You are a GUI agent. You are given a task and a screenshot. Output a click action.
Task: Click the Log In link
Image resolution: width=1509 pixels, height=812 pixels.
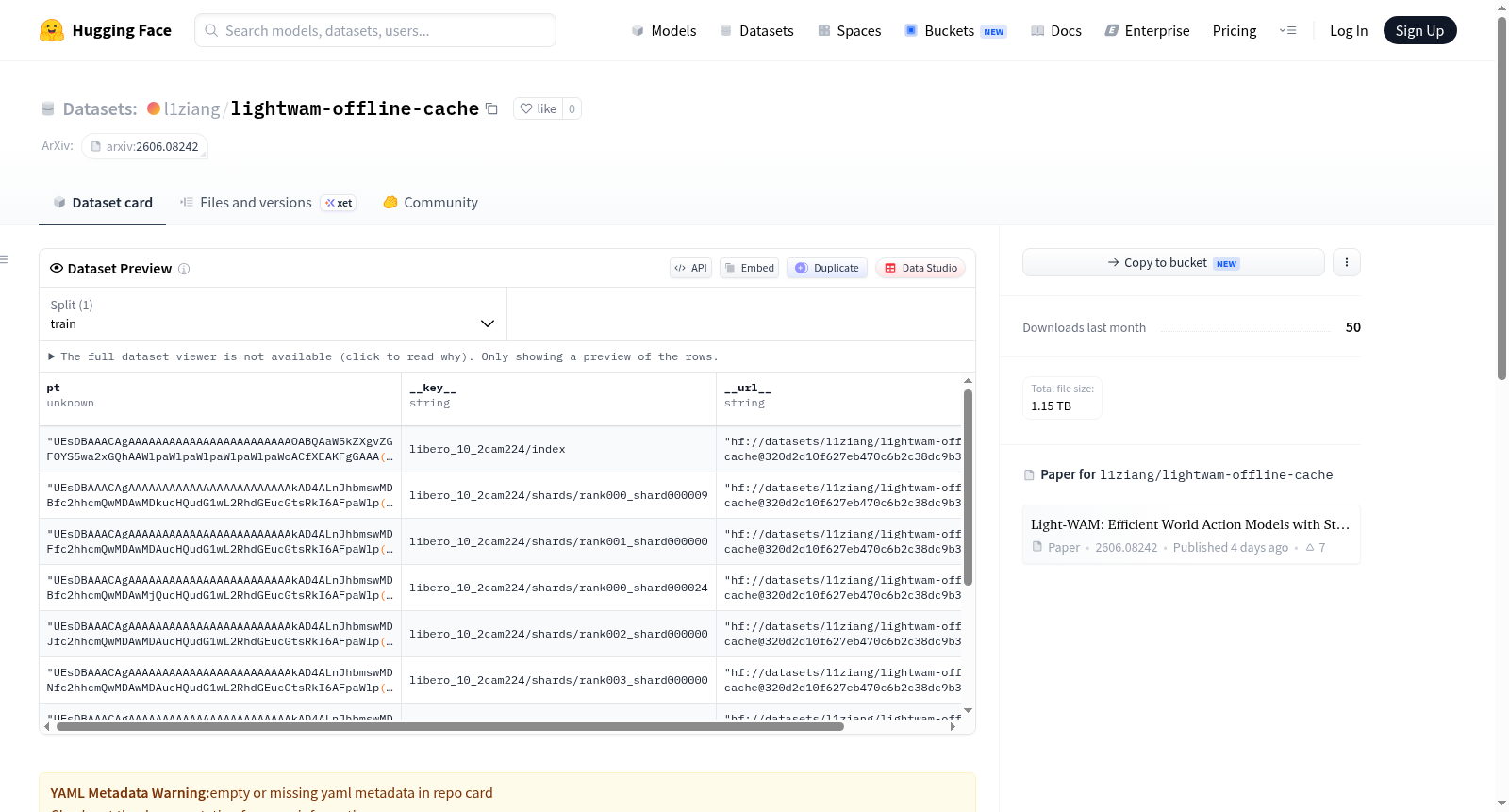point(1349,31)
